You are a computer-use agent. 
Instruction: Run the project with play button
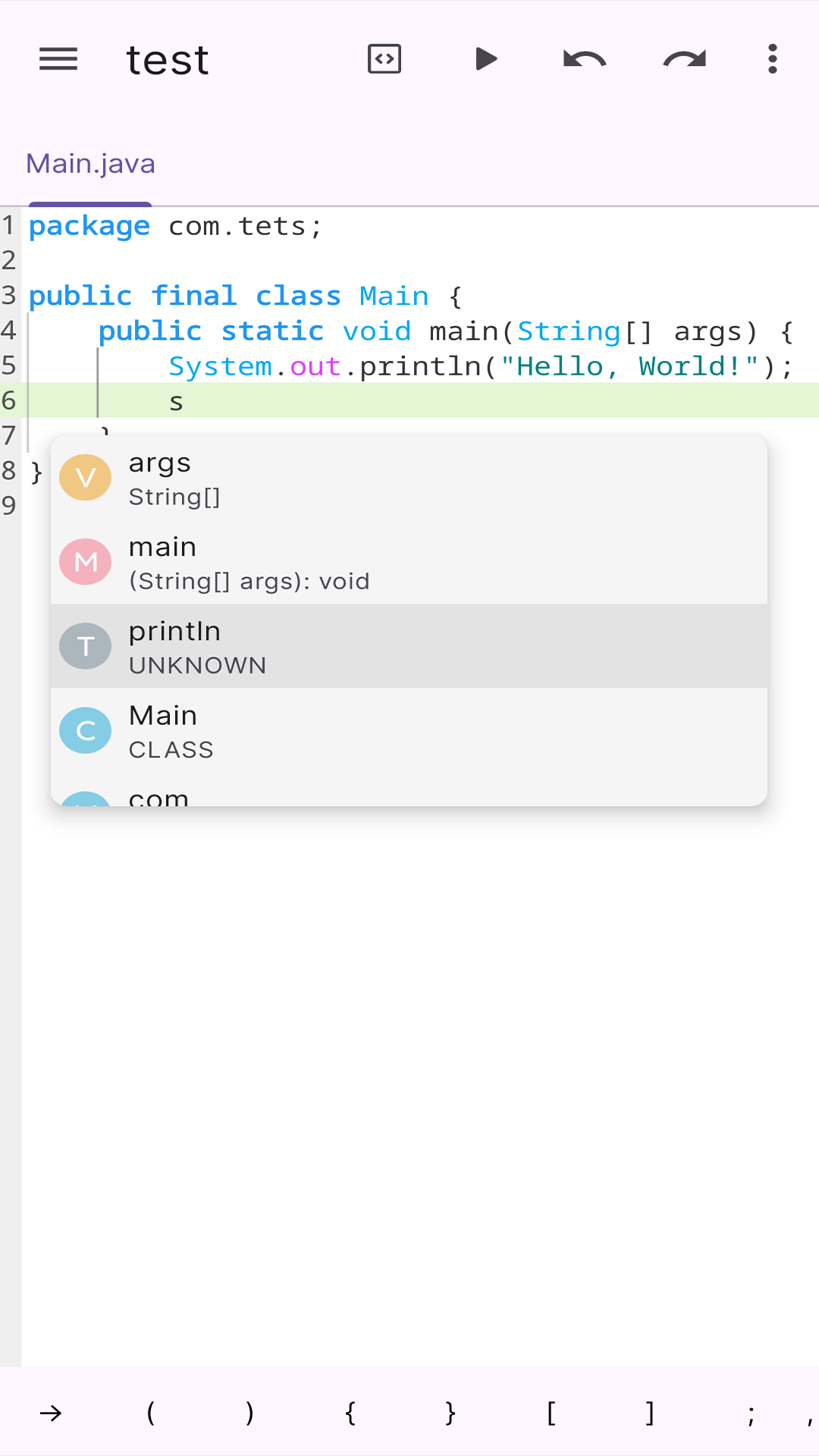(485, 59)
